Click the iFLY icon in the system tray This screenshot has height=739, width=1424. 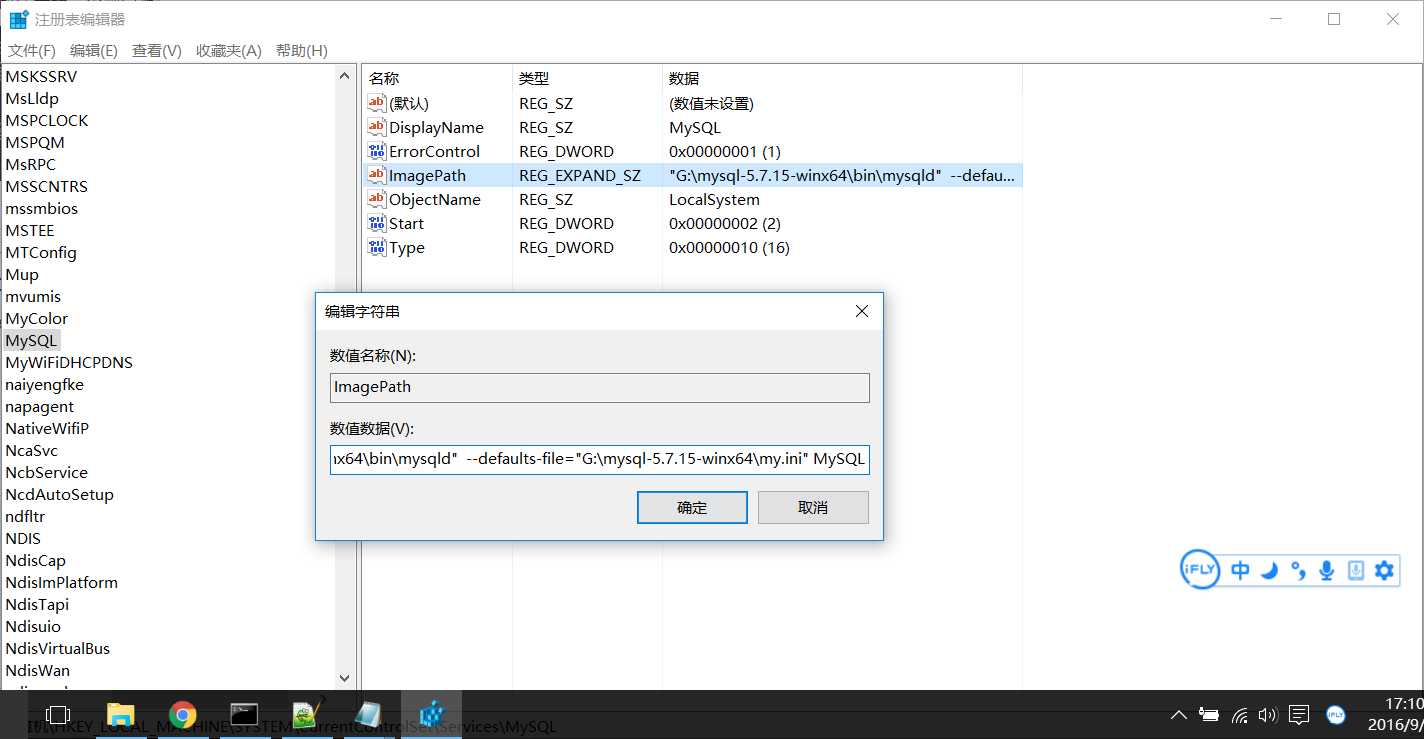coord(1336,714)
